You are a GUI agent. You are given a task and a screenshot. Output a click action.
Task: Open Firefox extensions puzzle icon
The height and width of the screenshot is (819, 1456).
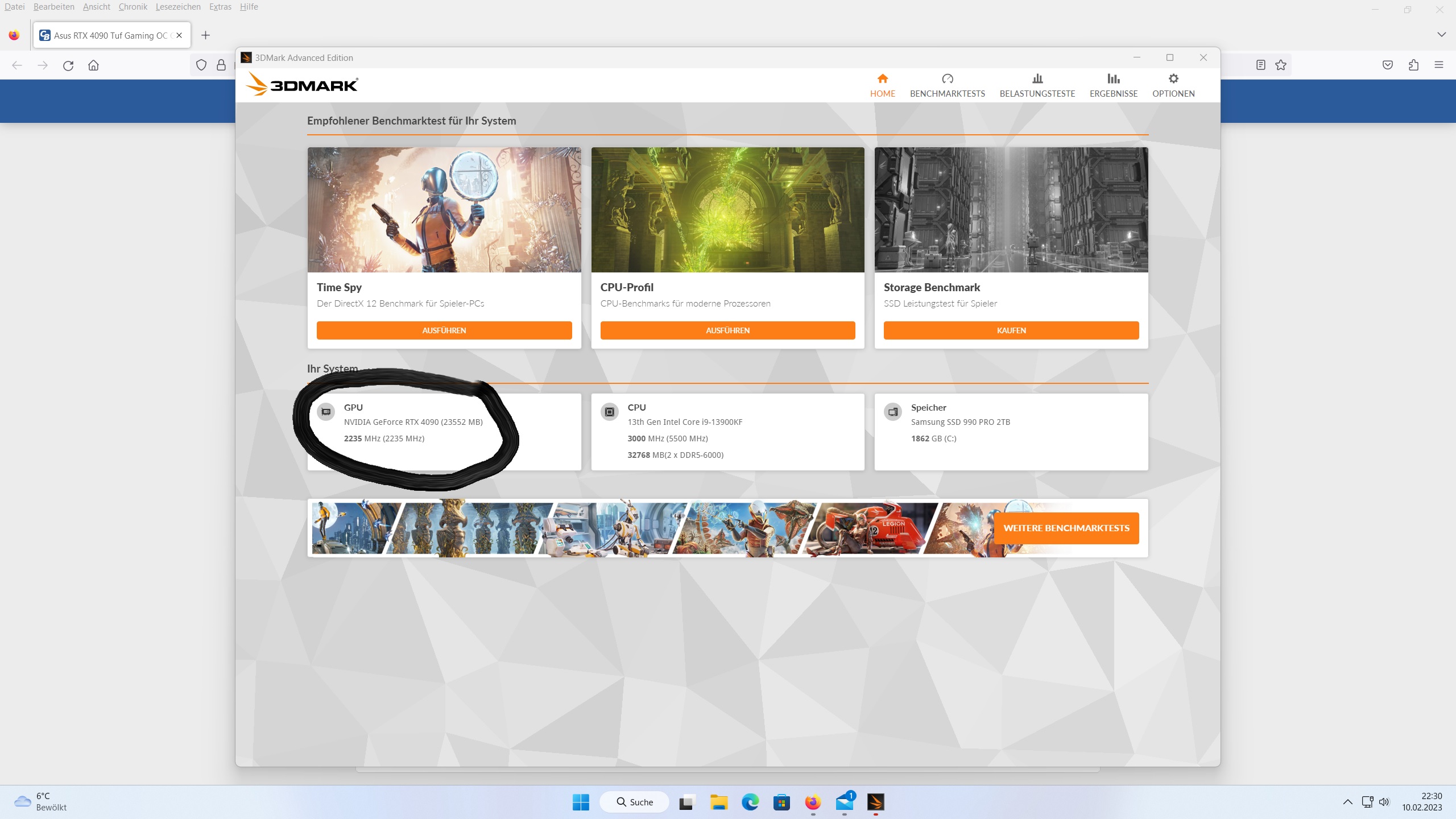(x=1414, y=65)
